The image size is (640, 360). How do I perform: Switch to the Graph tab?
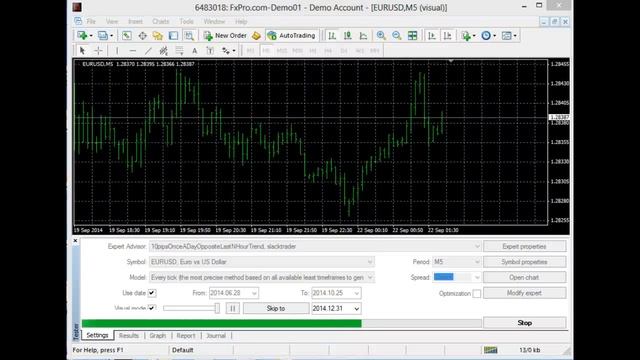[x=157, y=336]
